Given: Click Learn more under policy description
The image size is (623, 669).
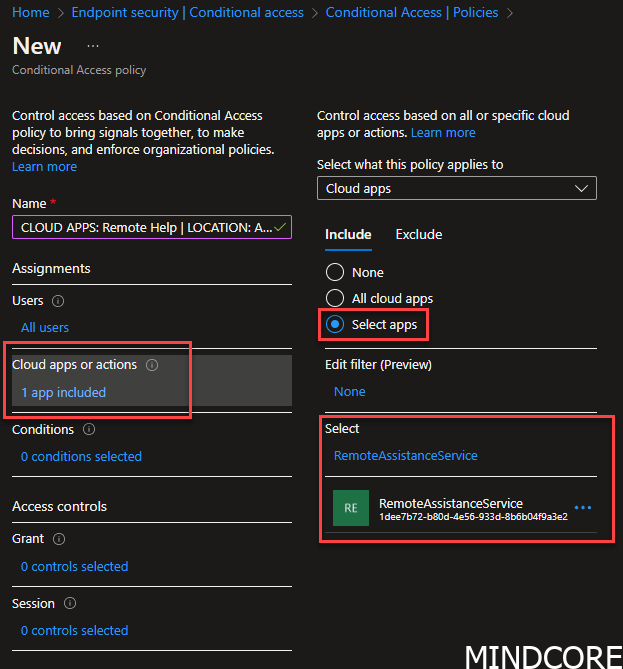Looking at the screenshot, I should pyautogui.click(x=44, y=167).
